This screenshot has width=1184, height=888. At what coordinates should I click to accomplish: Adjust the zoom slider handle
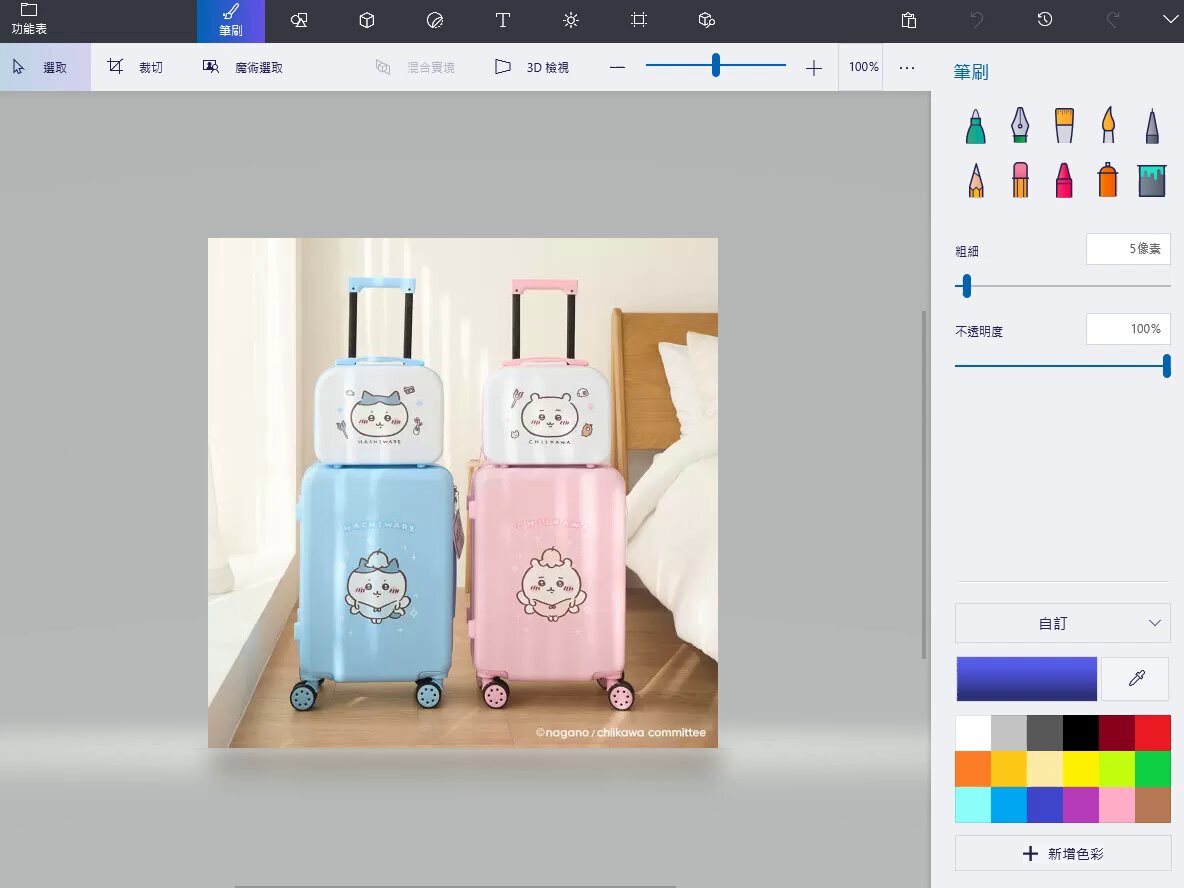tap(716, 66)
